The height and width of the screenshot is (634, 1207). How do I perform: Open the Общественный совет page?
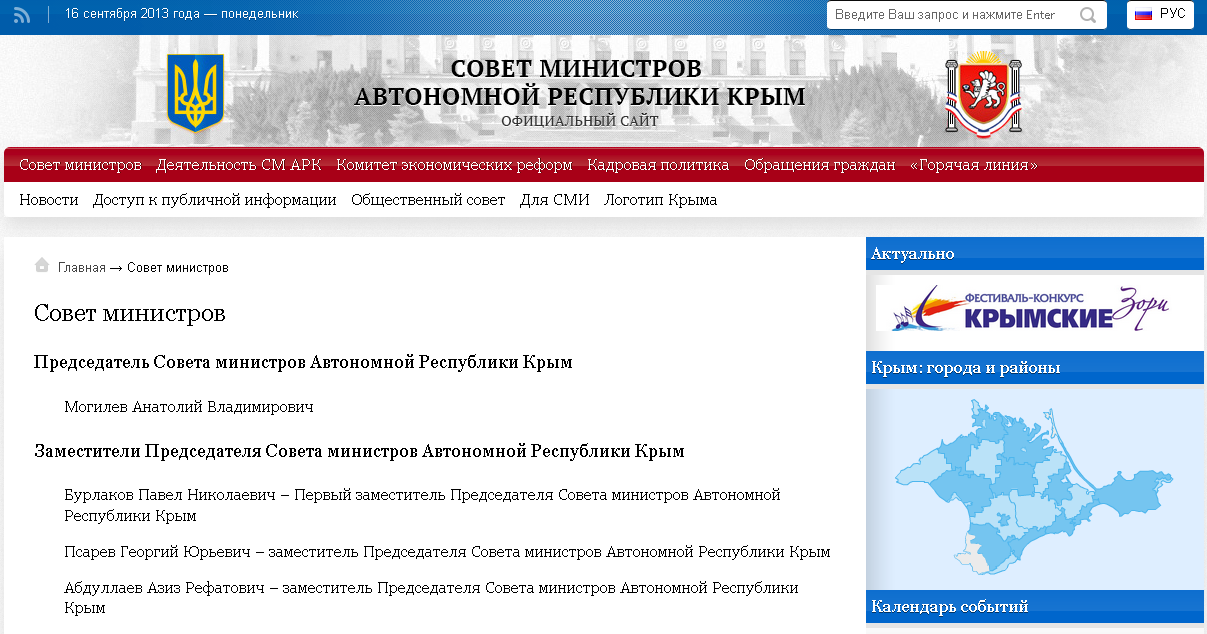pyautogui.click(x=428, y=199)
